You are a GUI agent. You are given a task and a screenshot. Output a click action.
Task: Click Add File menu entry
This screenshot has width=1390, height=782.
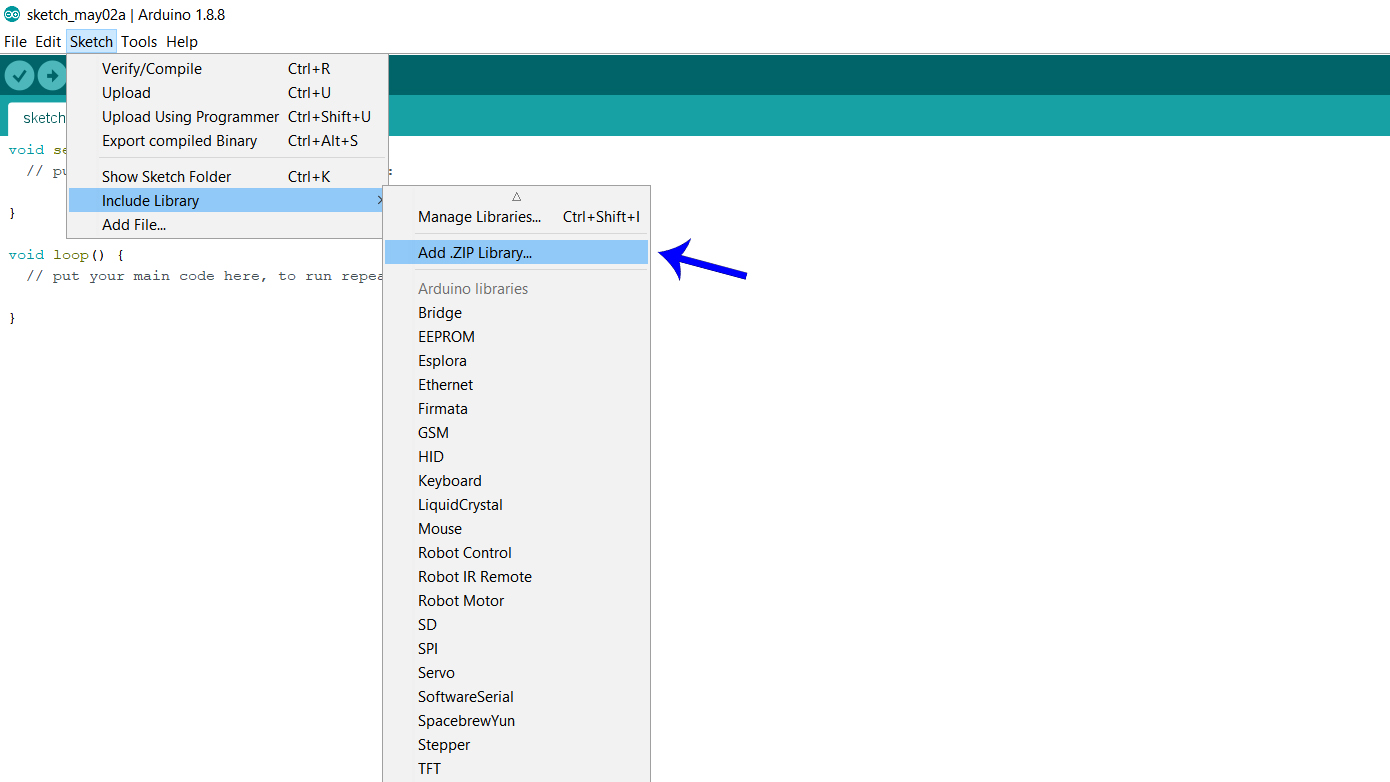(x=134, y=225)
